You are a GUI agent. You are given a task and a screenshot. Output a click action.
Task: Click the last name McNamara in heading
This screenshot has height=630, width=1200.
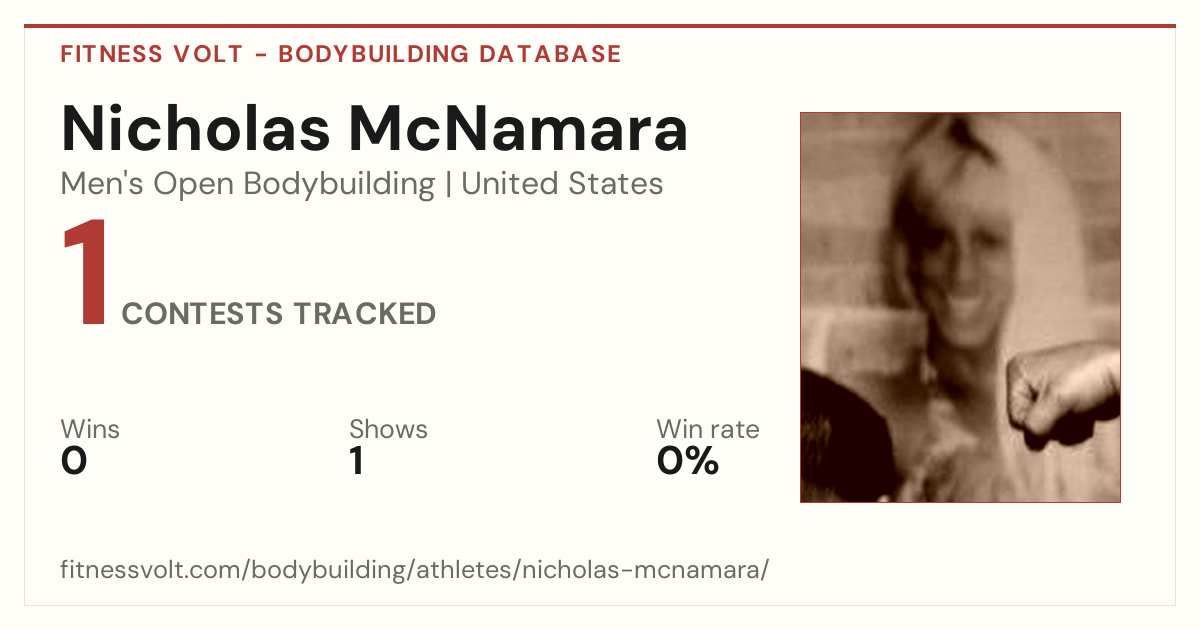518,129
